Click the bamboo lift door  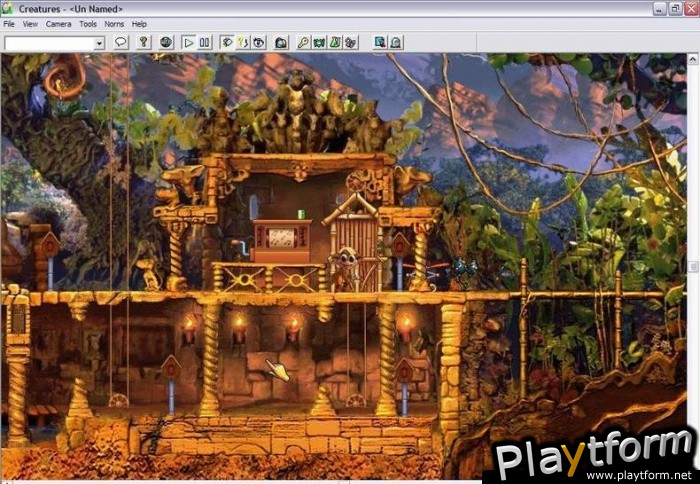(x=355, y=242)
